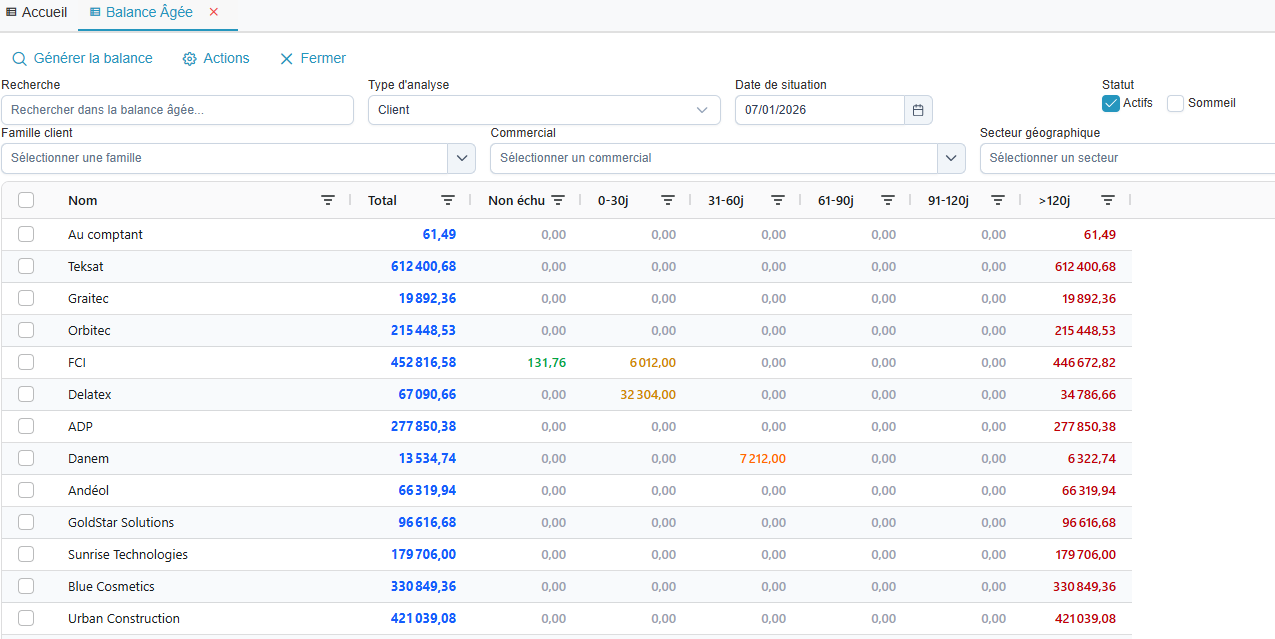Viewport: 1275px width, 639px height.
Task: Check the select-all checkbox in the table header
Action: [x=26, y=200]
